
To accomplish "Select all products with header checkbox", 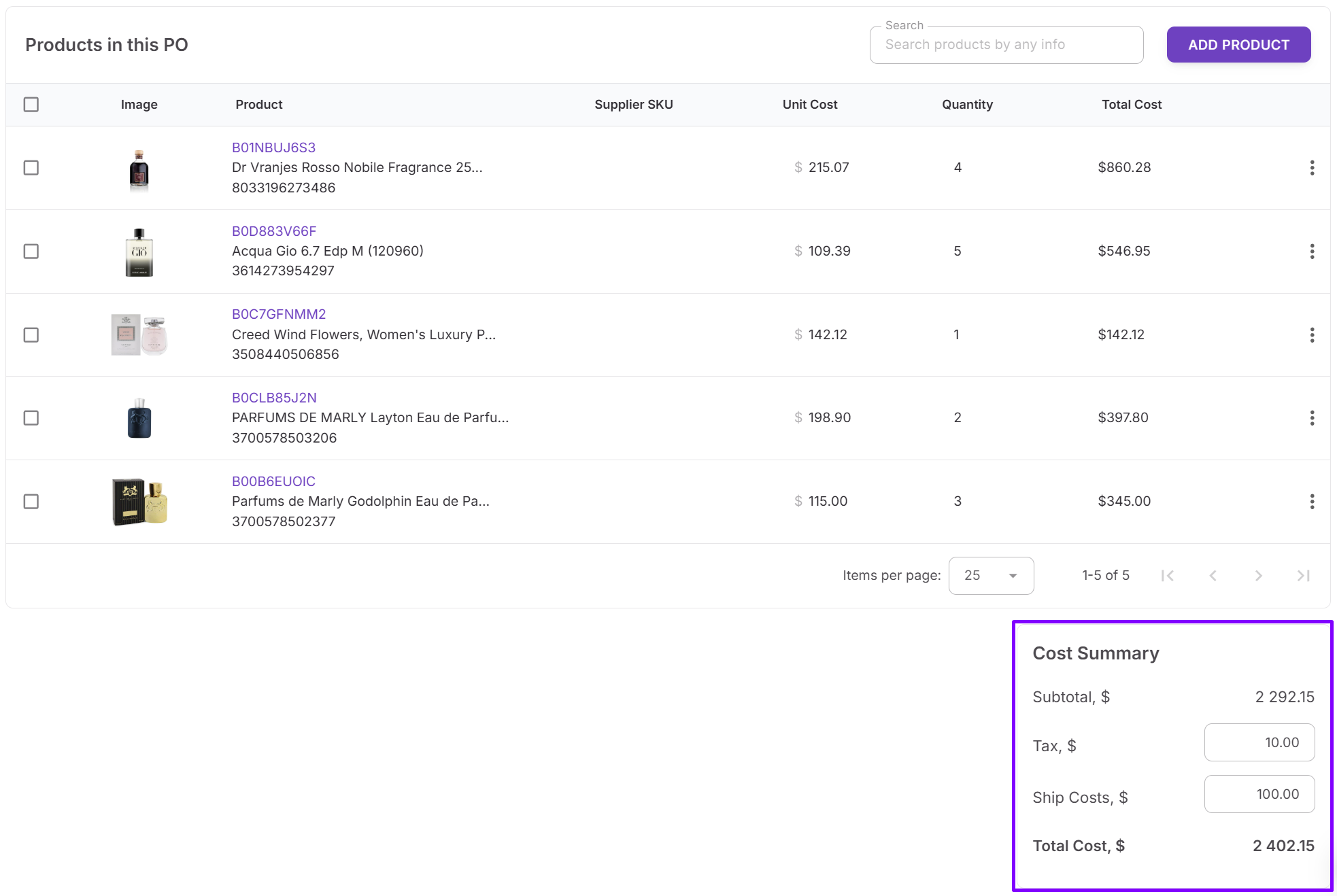I will (31, 105).
